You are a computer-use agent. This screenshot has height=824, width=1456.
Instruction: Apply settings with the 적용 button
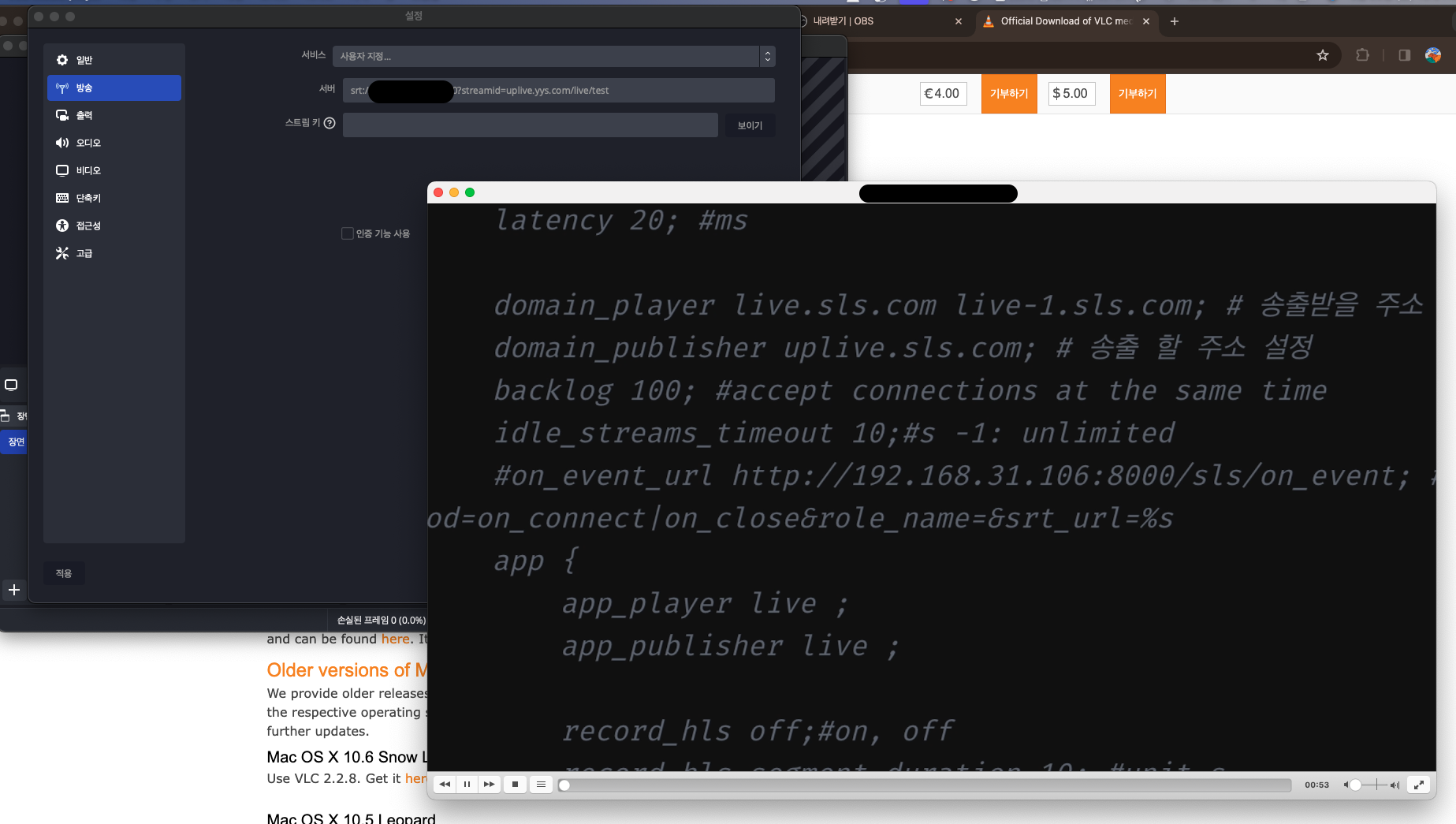tap(64, 573)
